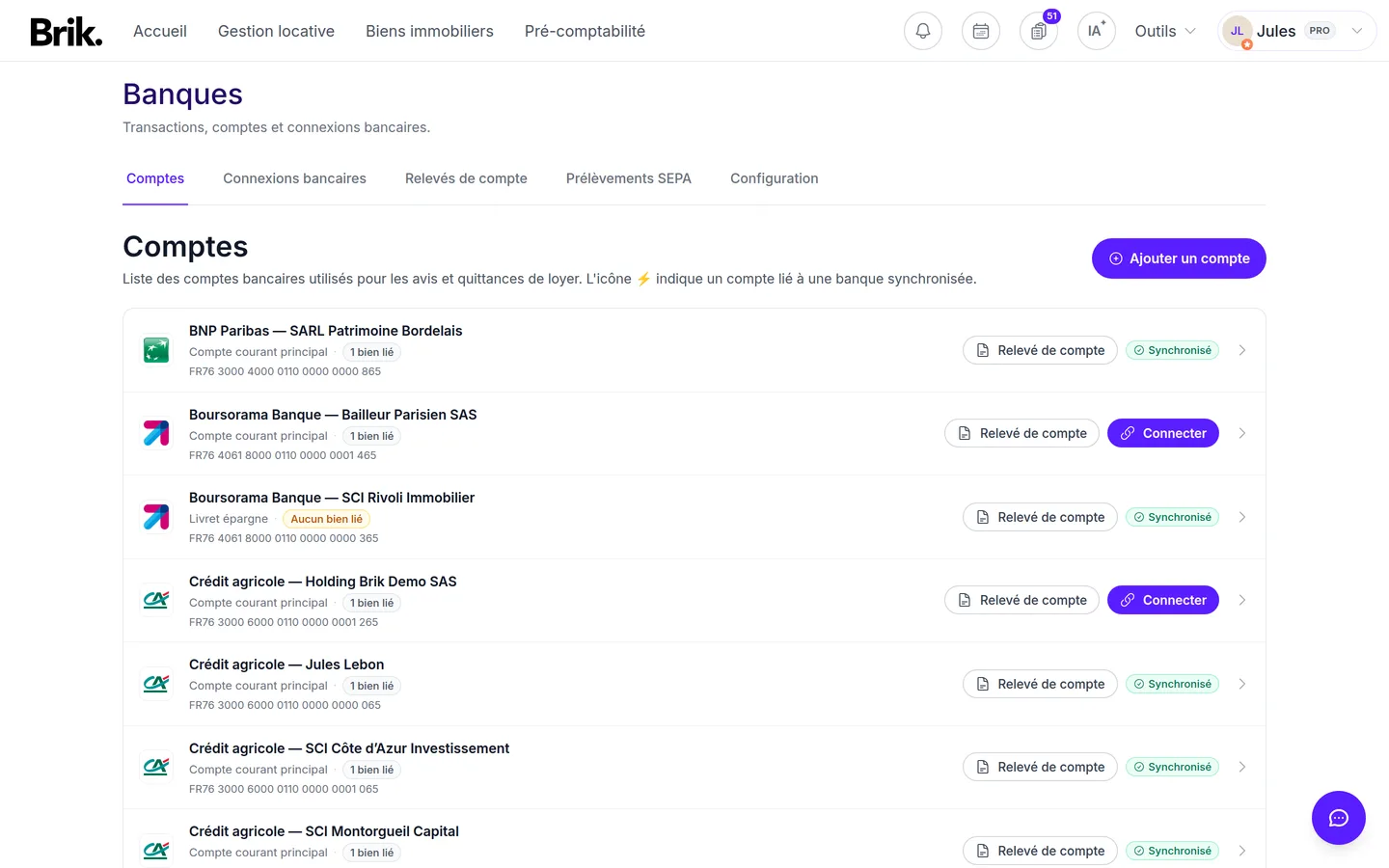The width and height of the screenshot is (1389, 868).
Task: Click the BNP Paribas bank logo
Action: tap(156, 350)
